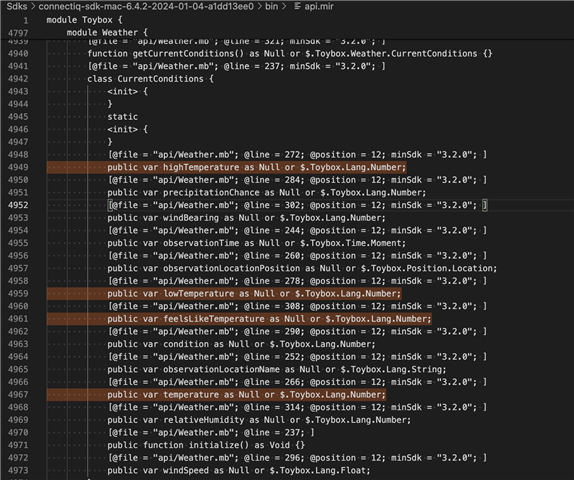
Task: Click line number 4967 in gutter
Action: [x=18, y=395]
